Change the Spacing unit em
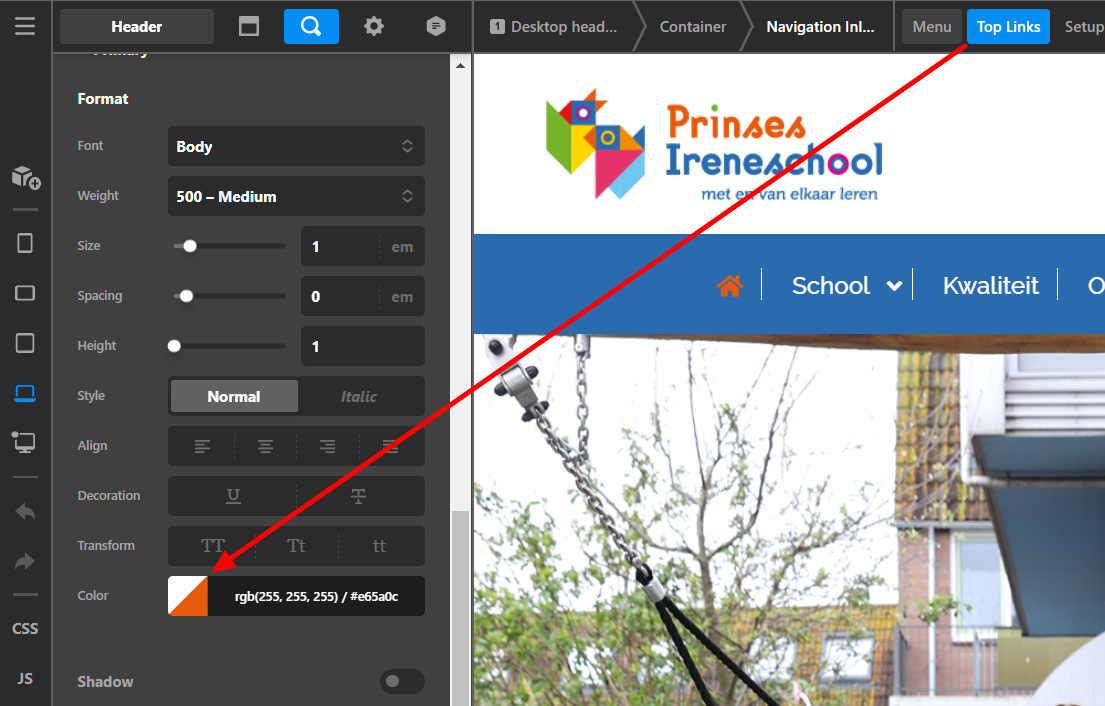1105x706 pixels. [402, 297]
